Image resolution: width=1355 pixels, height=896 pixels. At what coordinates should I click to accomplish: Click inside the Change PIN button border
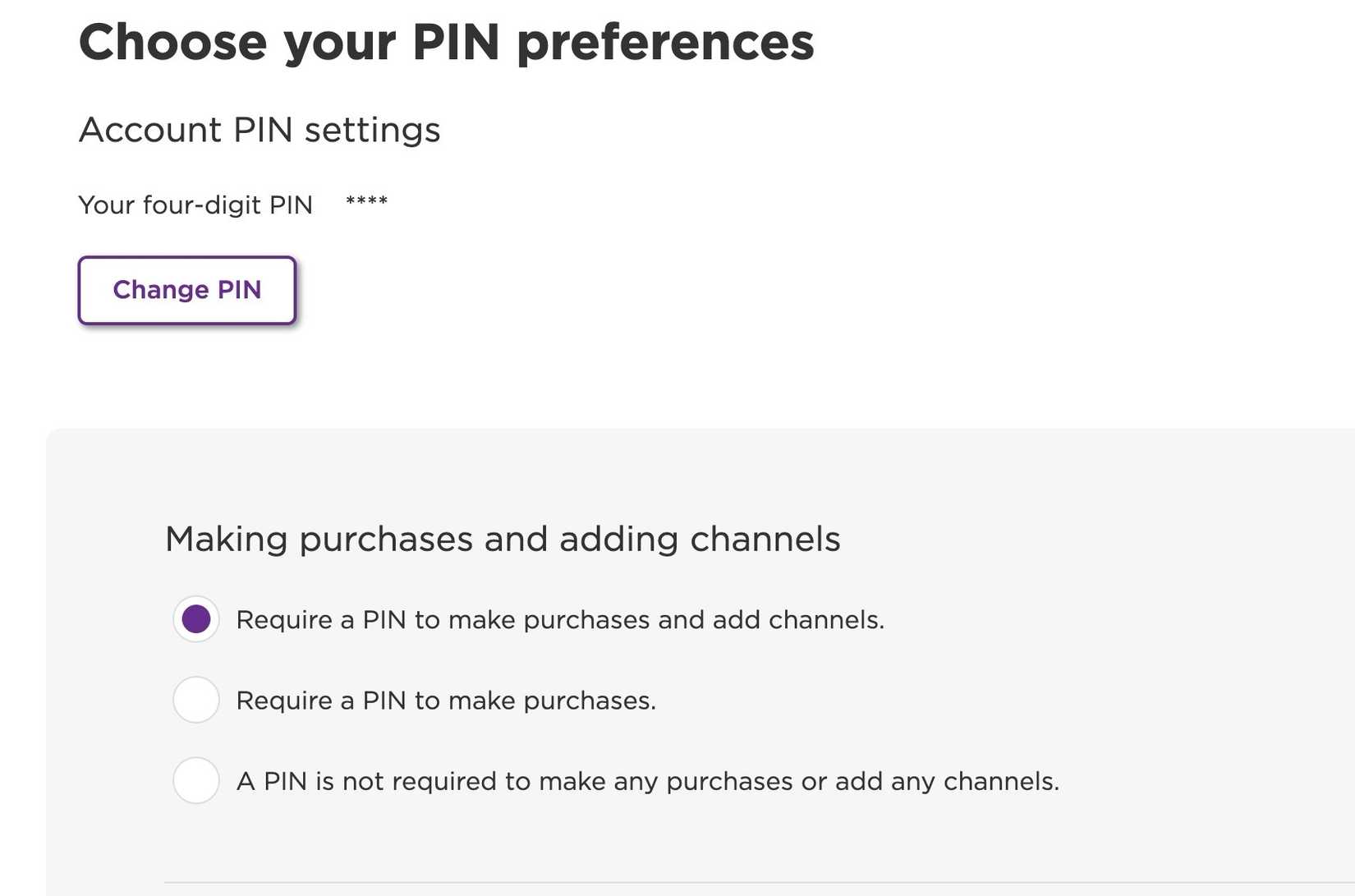(187, 290)
